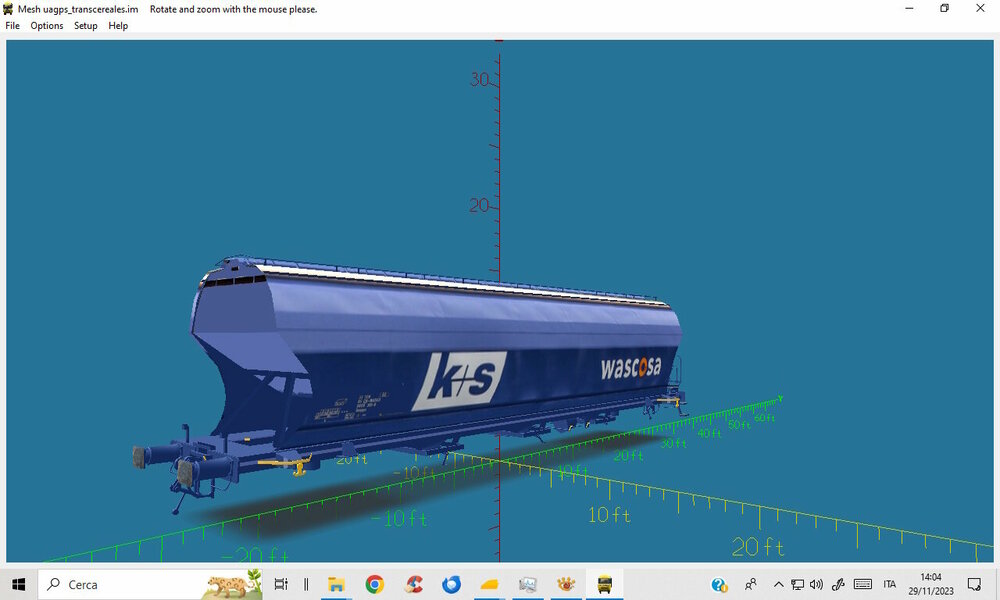Close the mesh viewer window

click(980, 8)
